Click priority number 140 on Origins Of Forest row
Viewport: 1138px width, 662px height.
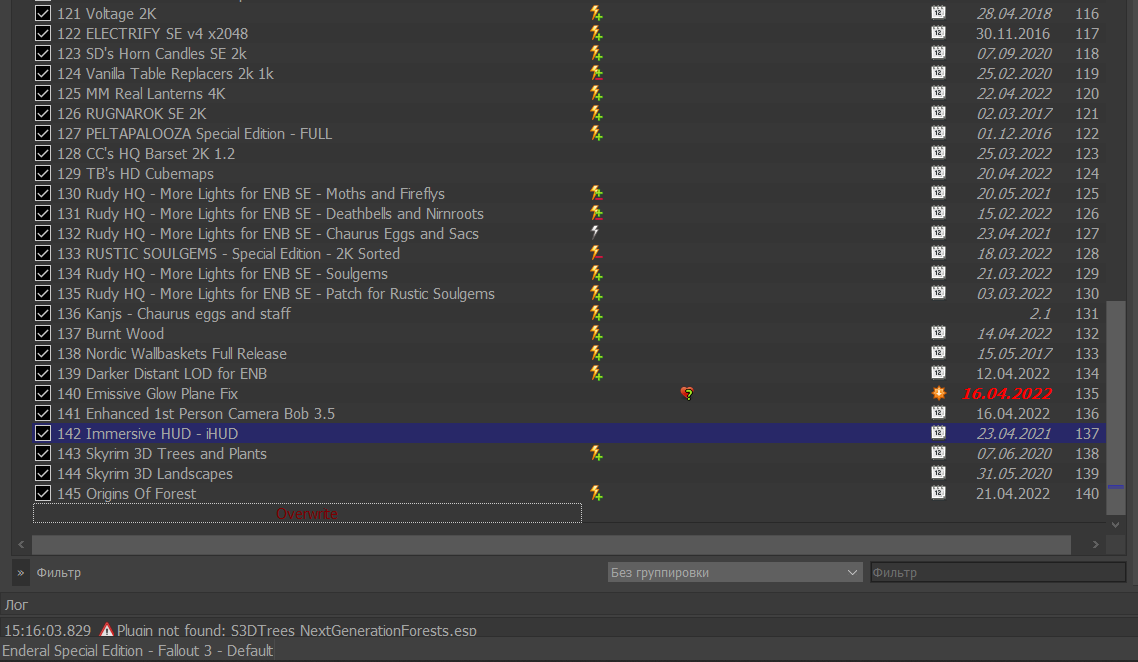click(1086, 494)
